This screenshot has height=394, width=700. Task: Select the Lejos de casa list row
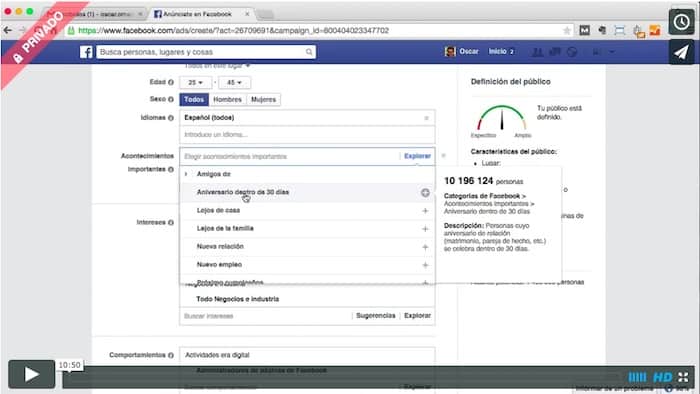click(x=307, y=211)
